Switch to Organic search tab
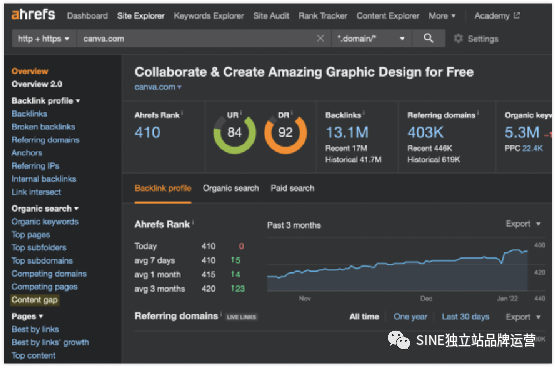Viewport: 554px width, 366px height. coord(231,188)
